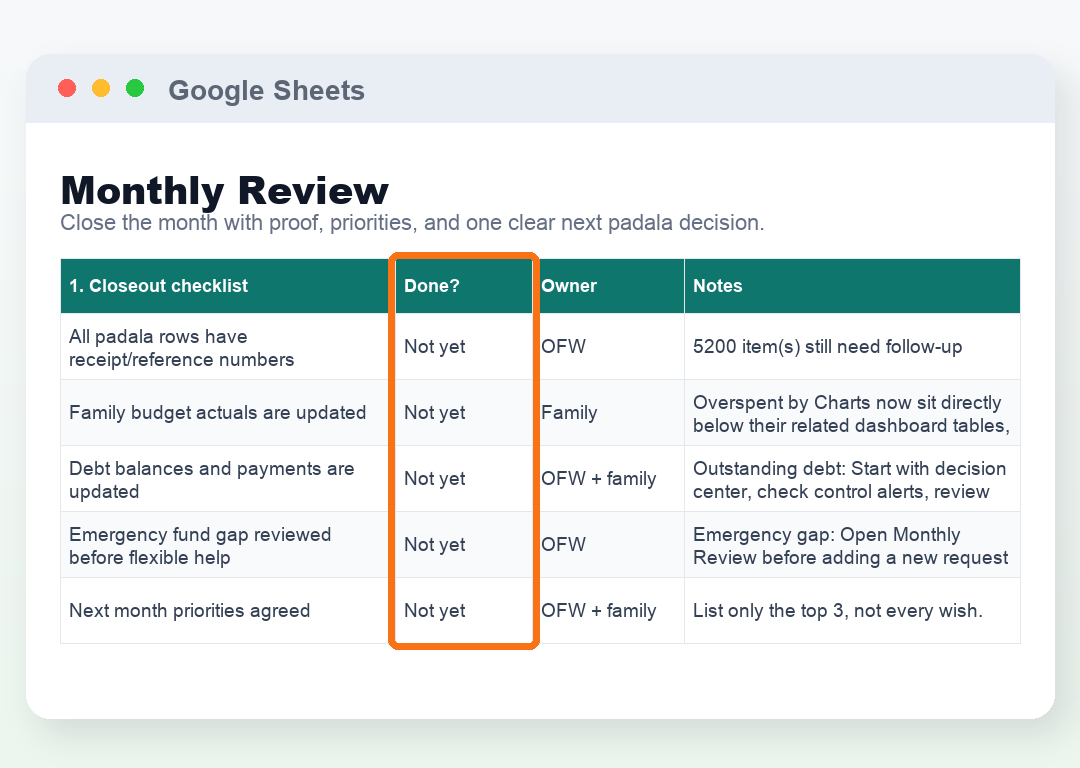Open the Done? cell for Family budget row
This screenshot has height=768, width=1080.
pos(464,413)
